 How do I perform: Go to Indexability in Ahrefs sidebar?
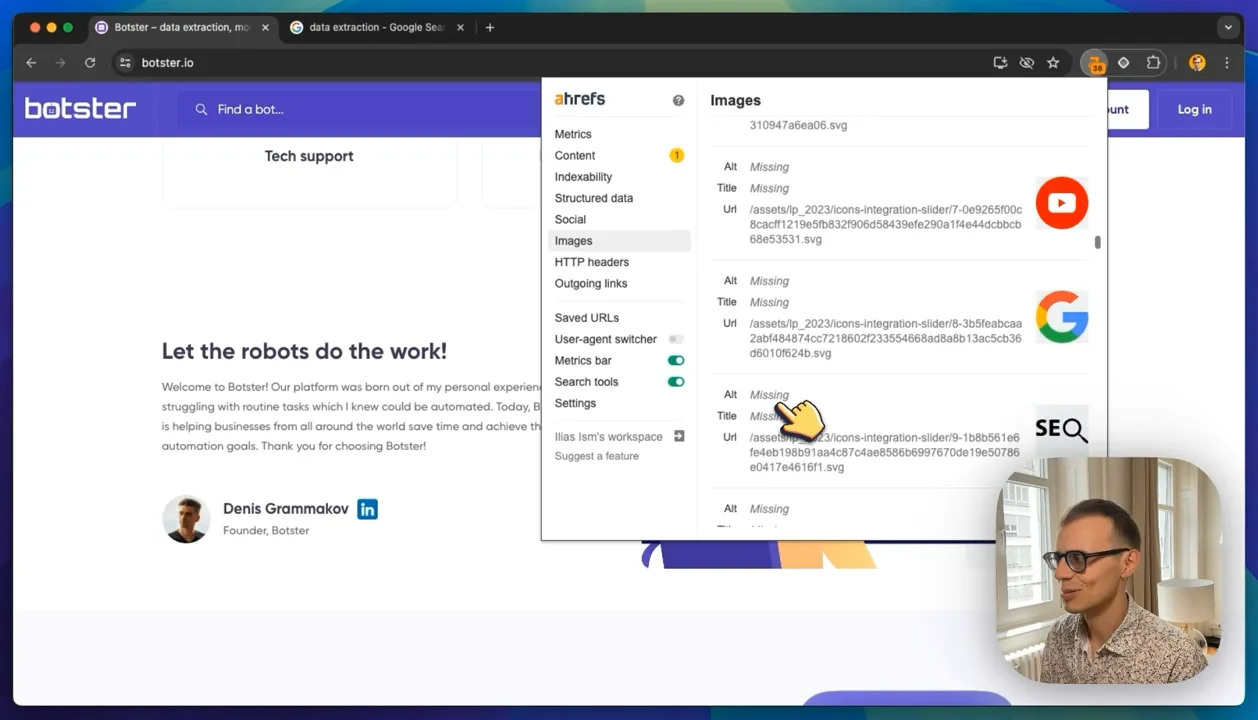pyautogui.click(x=583, y=177)
